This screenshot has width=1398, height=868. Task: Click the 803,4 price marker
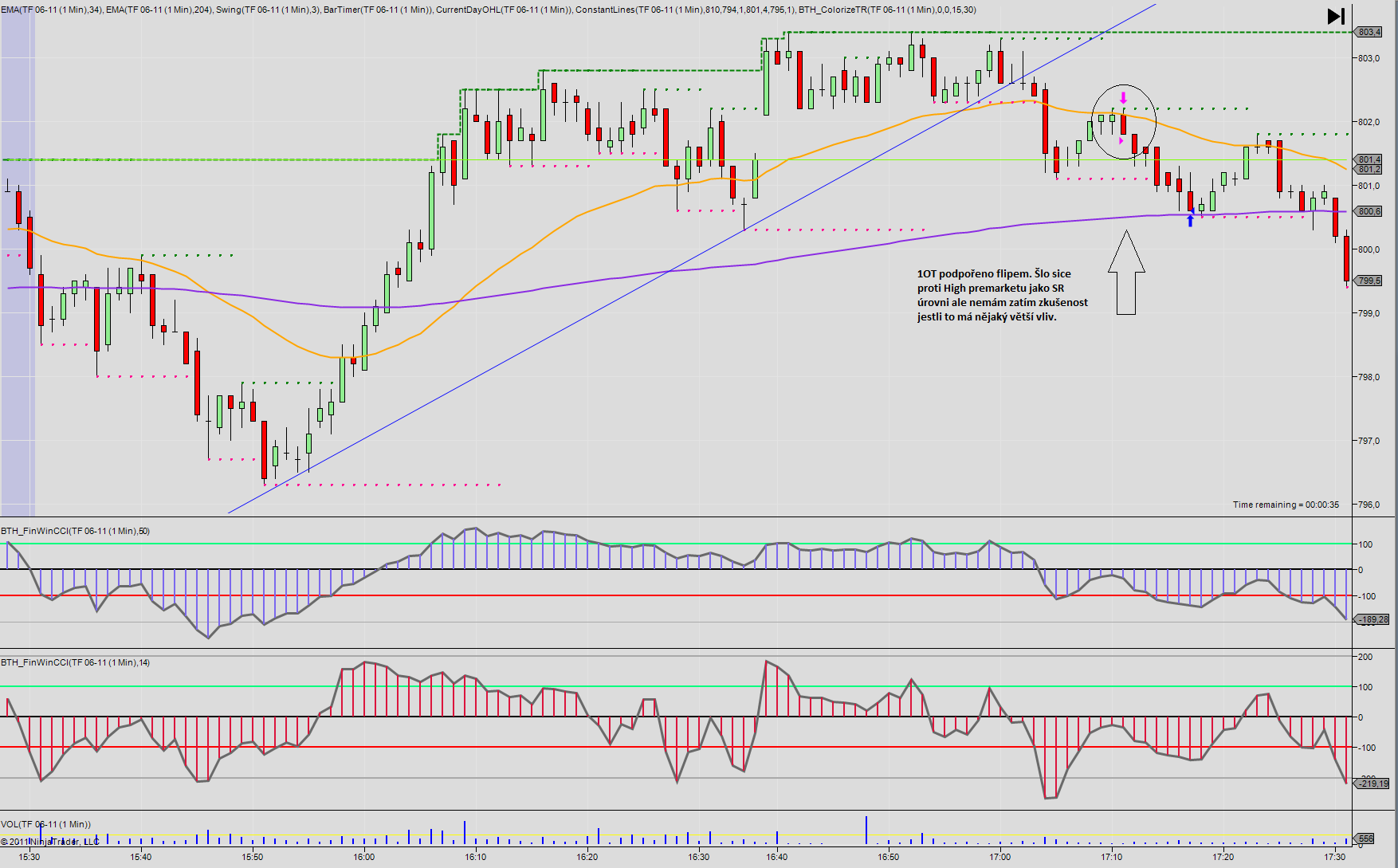[x=1369, y=32]
